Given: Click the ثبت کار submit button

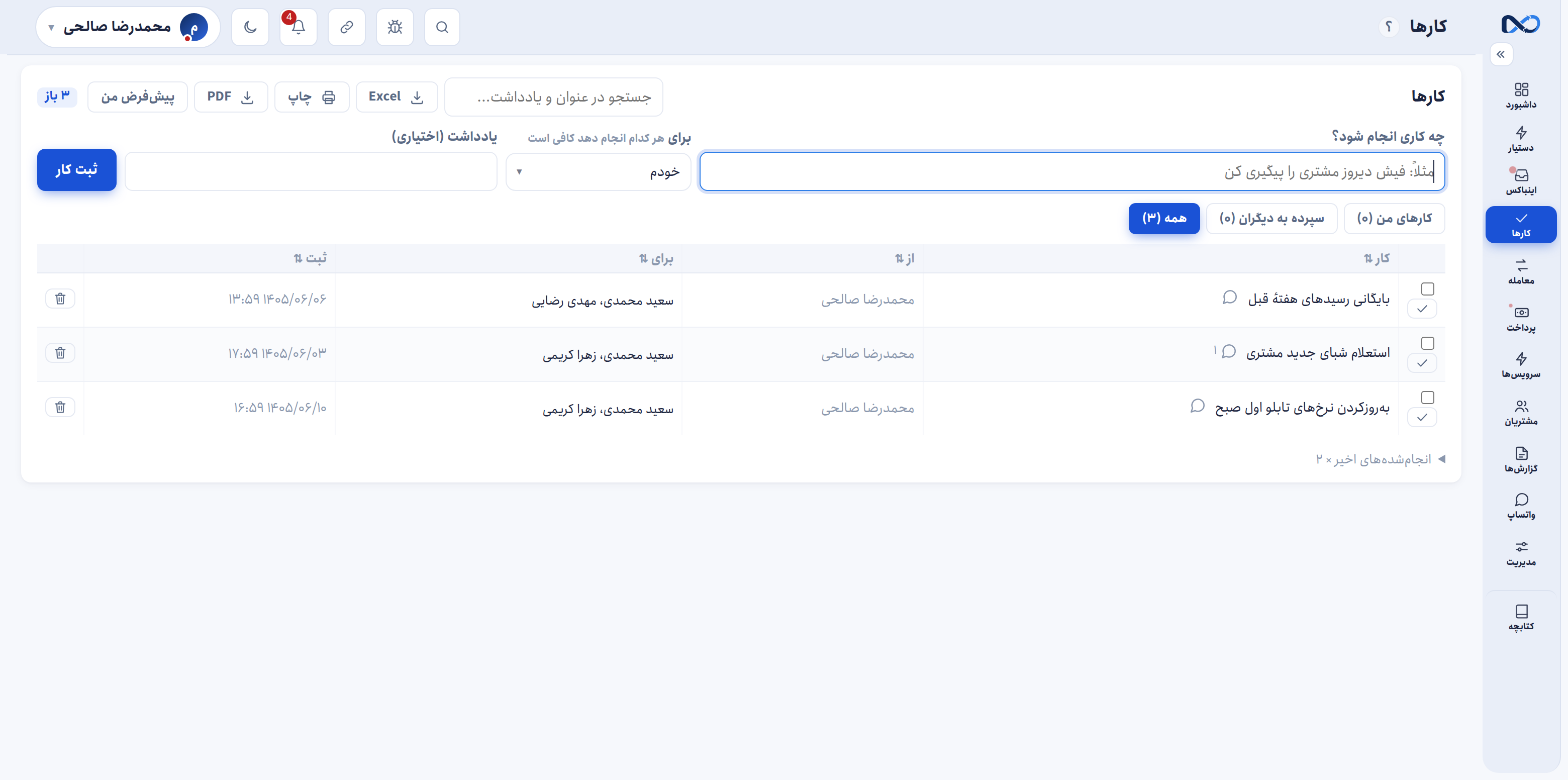Looking at the screenshot, I should point(77,170).
